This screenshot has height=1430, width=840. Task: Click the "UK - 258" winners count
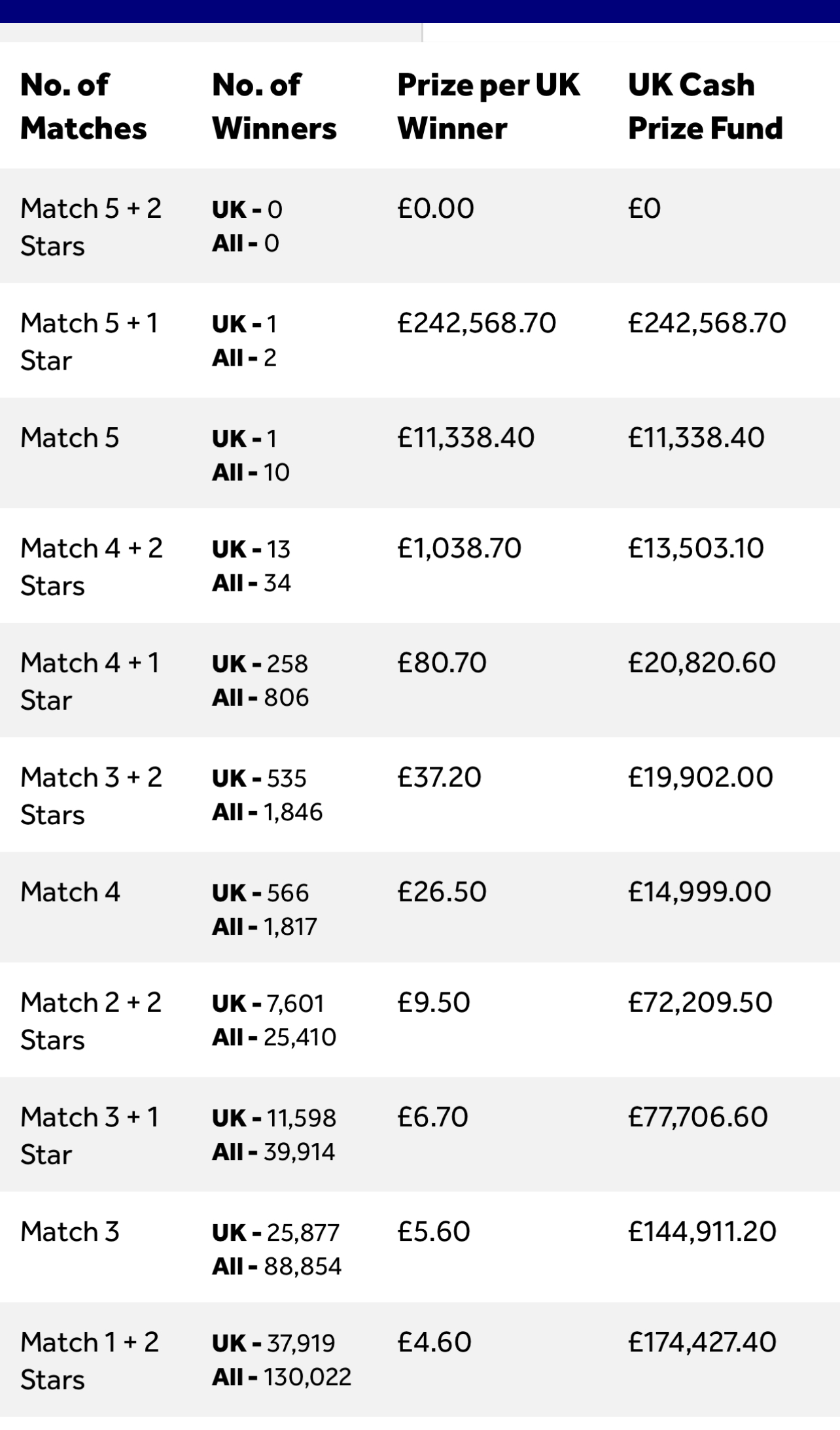point(260,664)
